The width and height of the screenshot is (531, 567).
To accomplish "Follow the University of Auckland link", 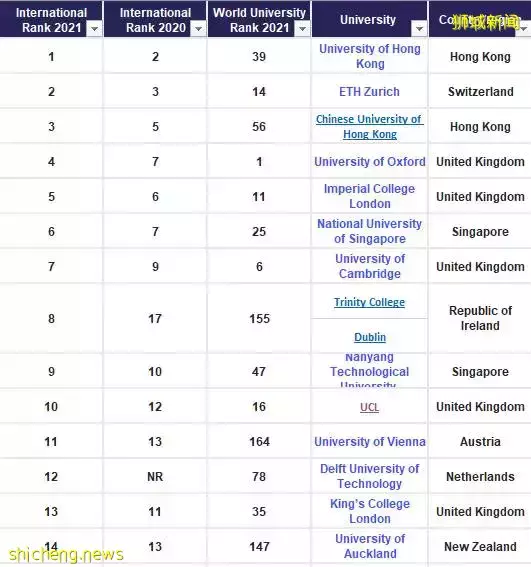I will [x=370, y=546].
